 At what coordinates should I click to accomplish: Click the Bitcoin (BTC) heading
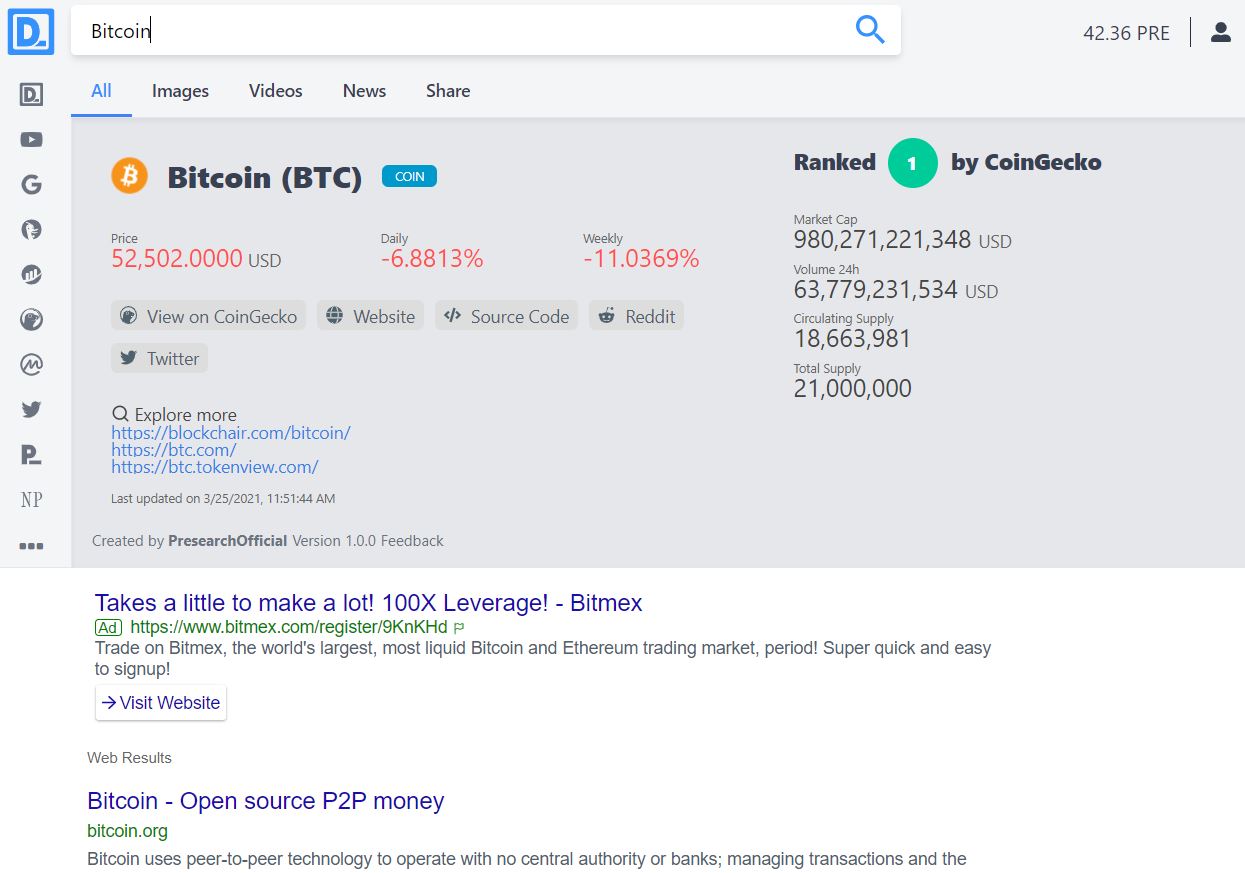click(265, 177)
